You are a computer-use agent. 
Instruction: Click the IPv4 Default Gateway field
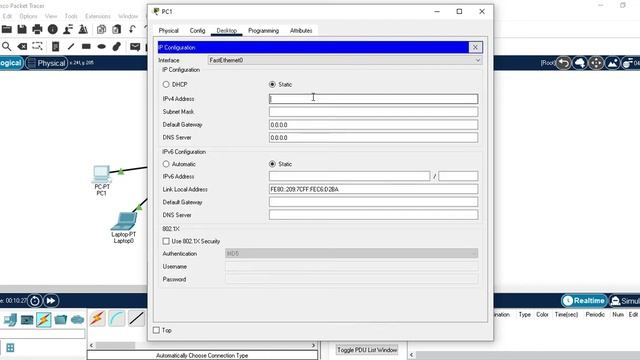click(373, 125)
